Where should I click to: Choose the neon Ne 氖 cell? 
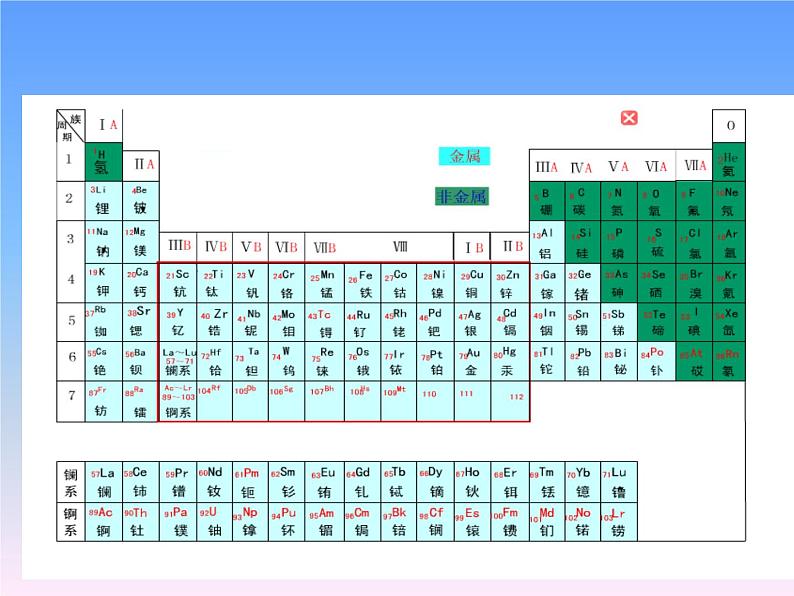(729, 201)
